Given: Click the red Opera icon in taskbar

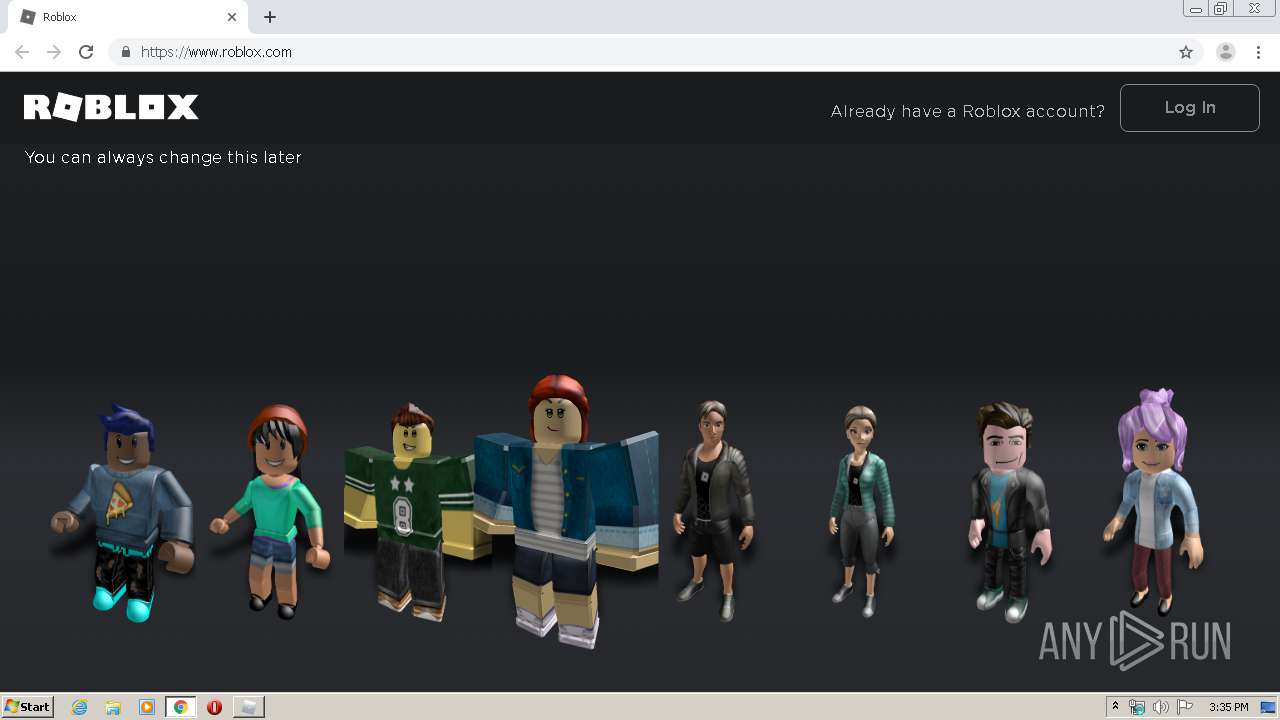Looking at the screenshot, I should 214,707.
